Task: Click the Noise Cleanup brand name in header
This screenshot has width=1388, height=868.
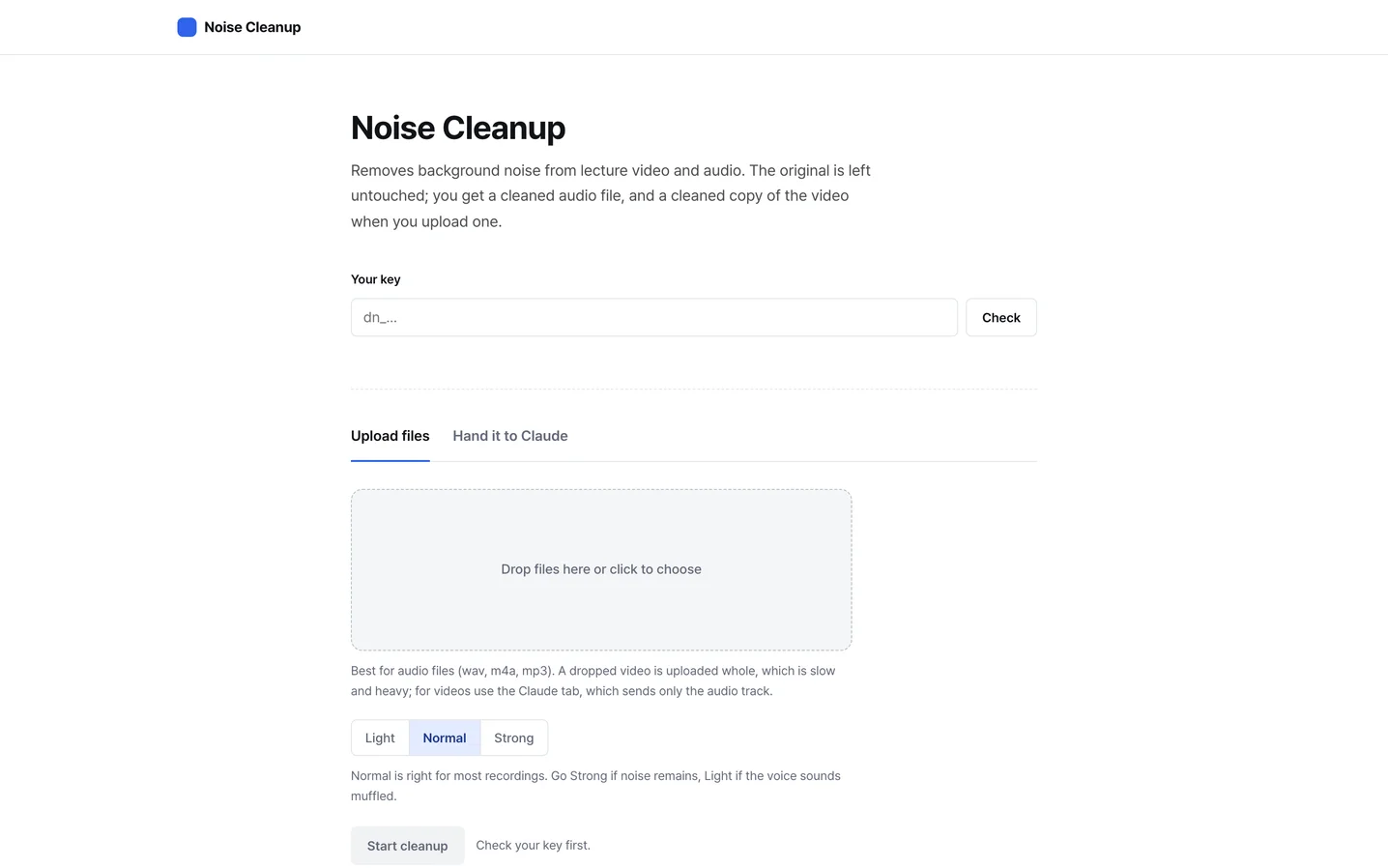Action: 252,27
